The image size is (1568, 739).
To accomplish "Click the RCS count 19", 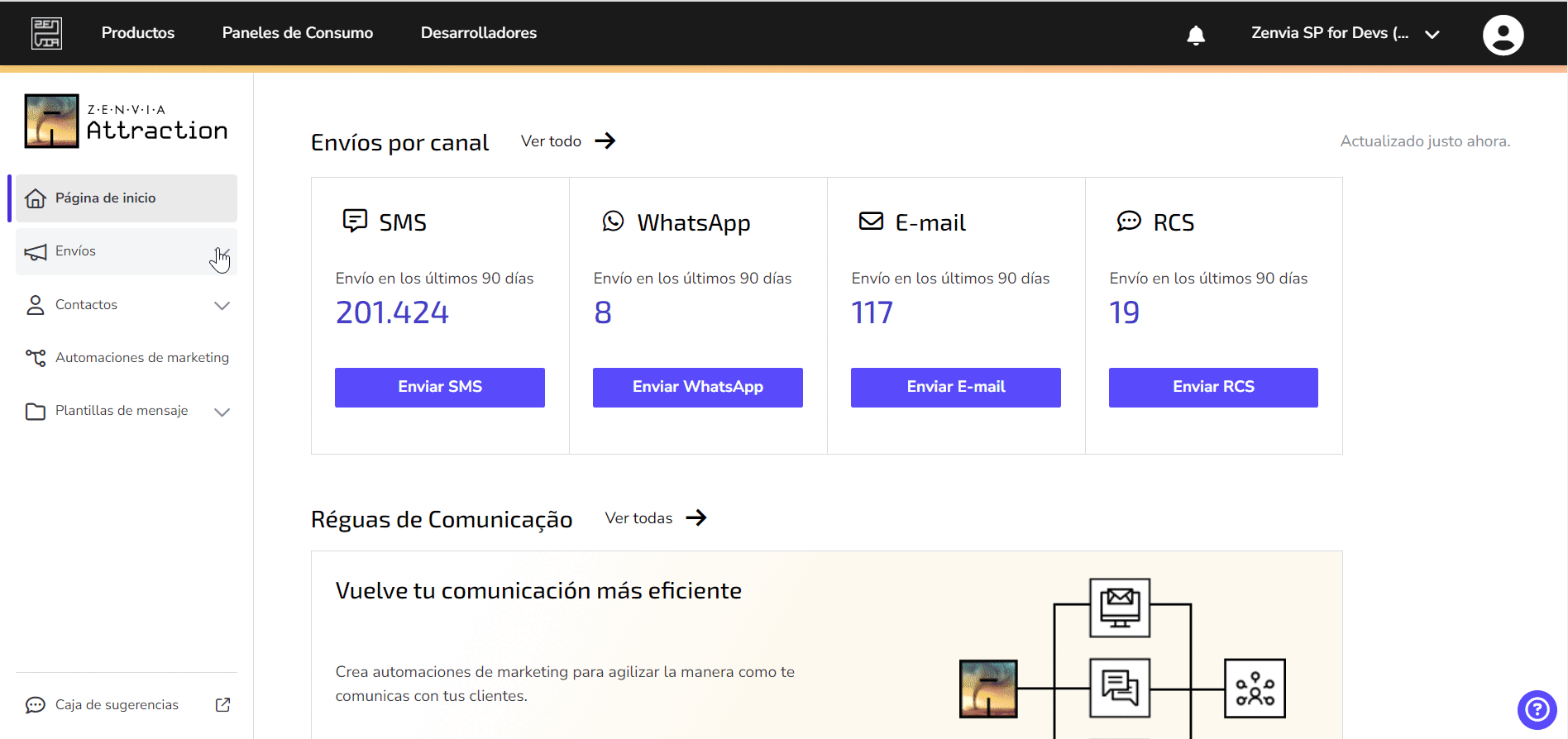I will [1124, 312].
